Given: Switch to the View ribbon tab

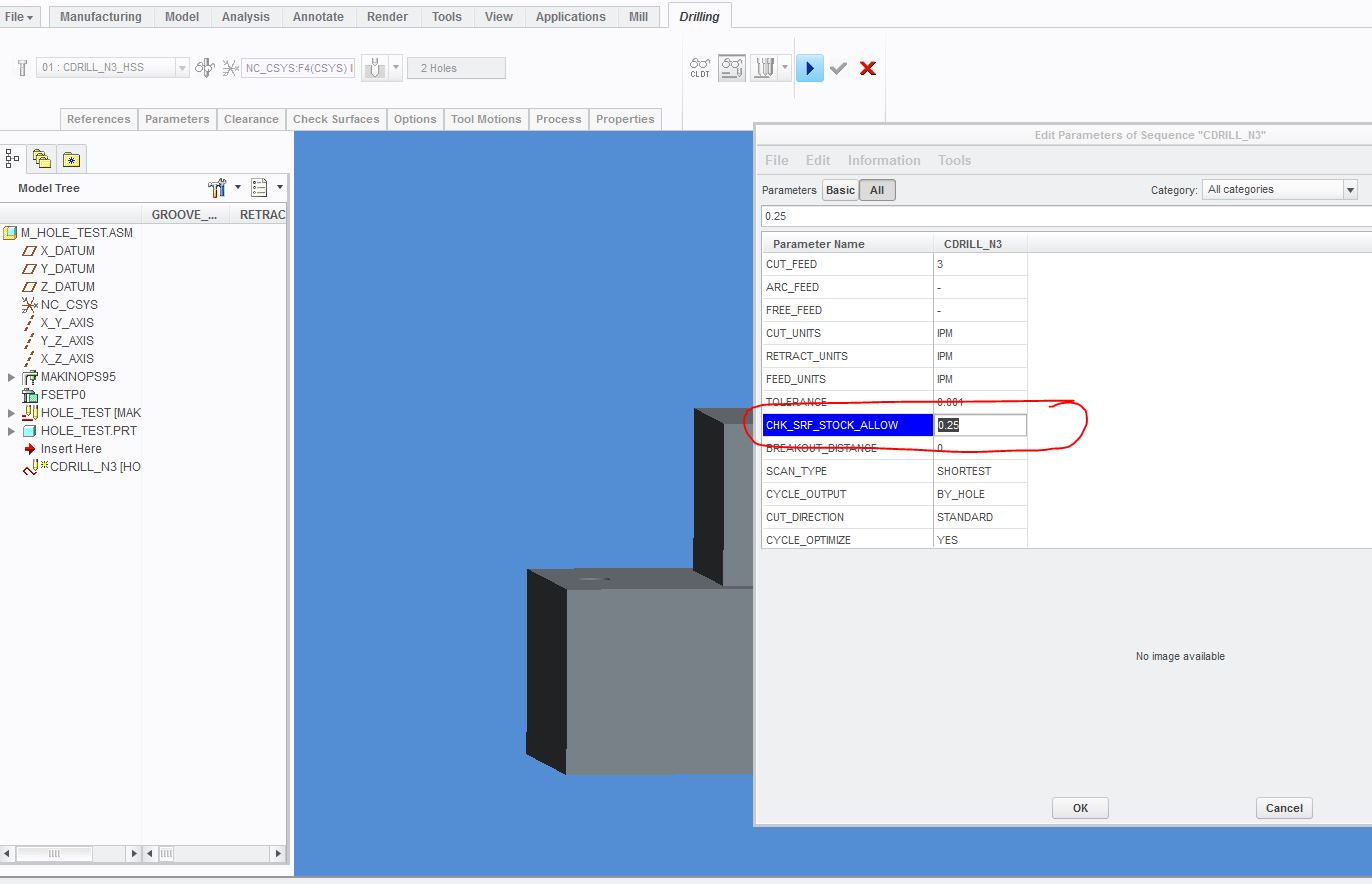Looking at the screenshot, I should tap(499, 17).
